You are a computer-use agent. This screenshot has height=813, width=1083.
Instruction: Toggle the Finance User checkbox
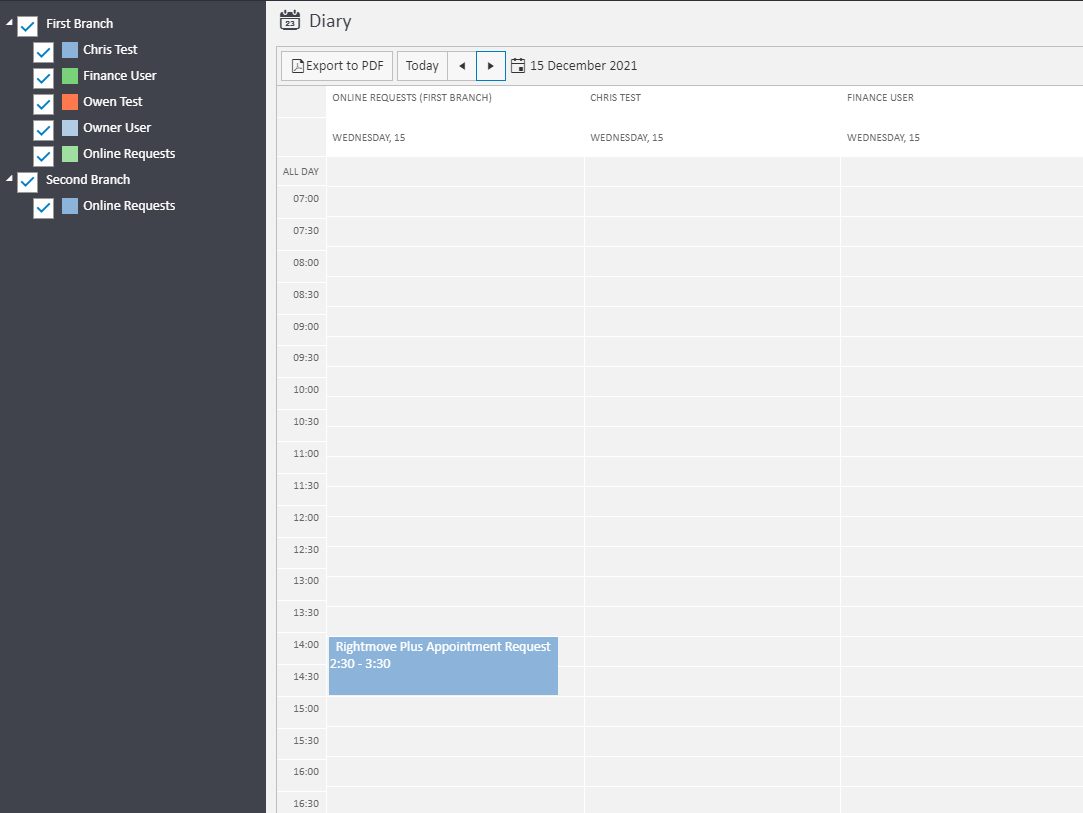44,78
